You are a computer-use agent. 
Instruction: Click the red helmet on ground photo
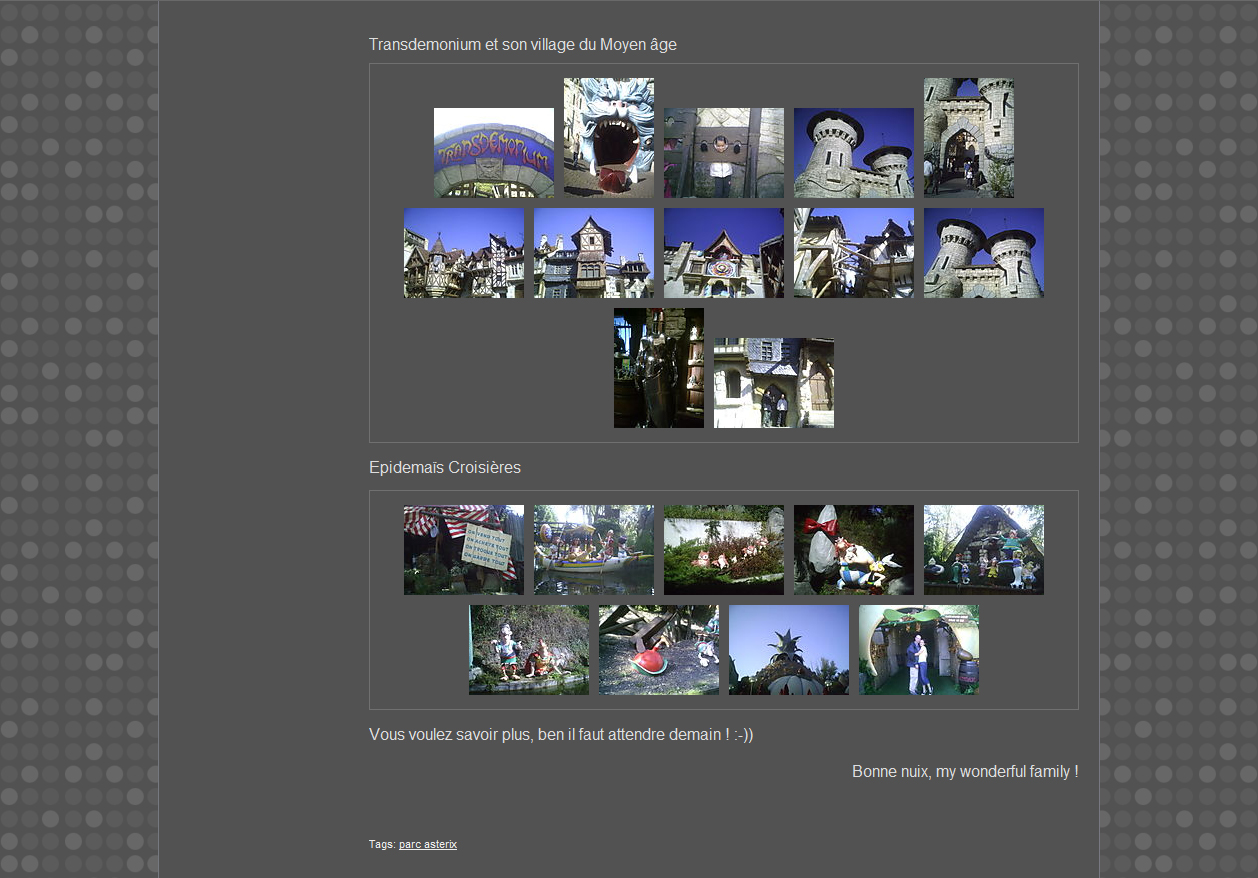point(658,650)
